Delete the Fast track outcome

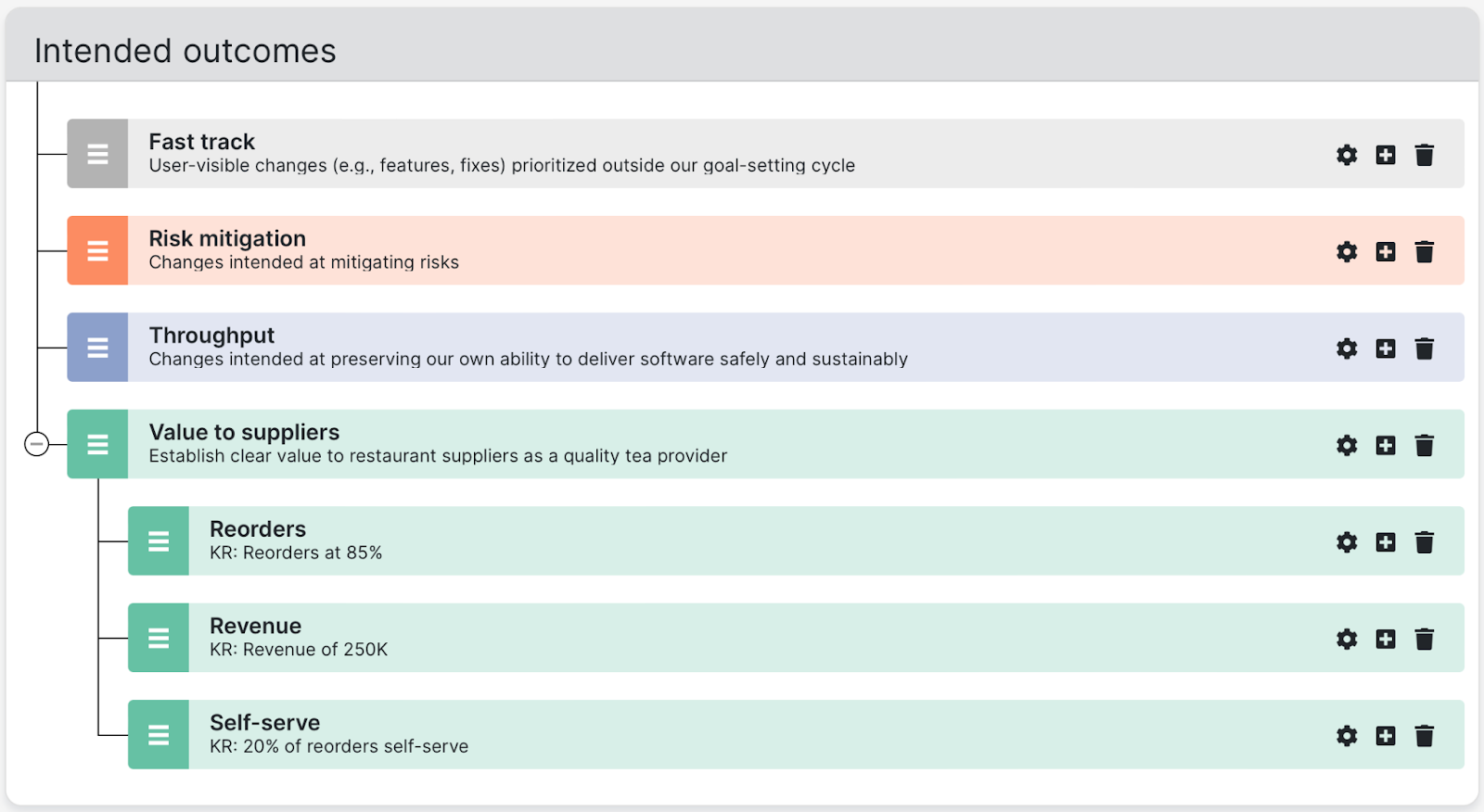(x=1425, y=155)
